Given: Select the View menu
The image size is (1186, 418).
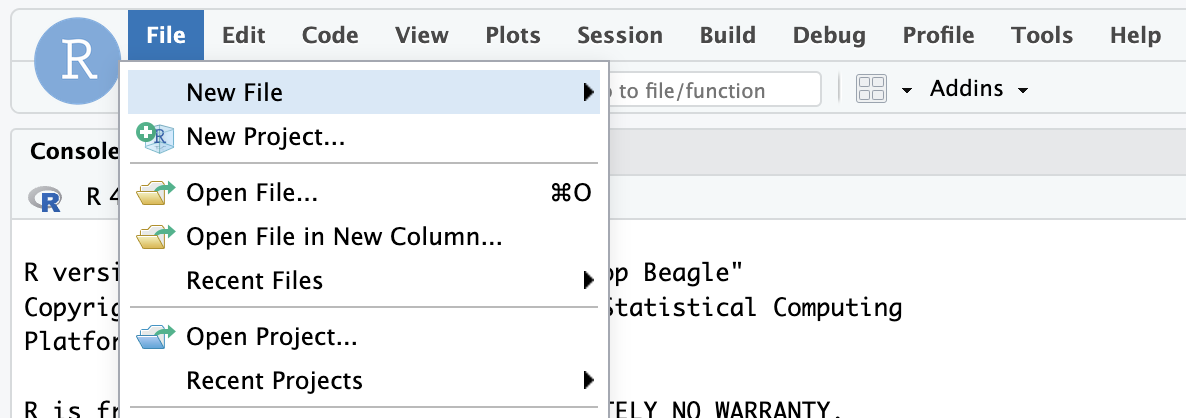Looking at the screenshot, I should (x=421, y=36).
